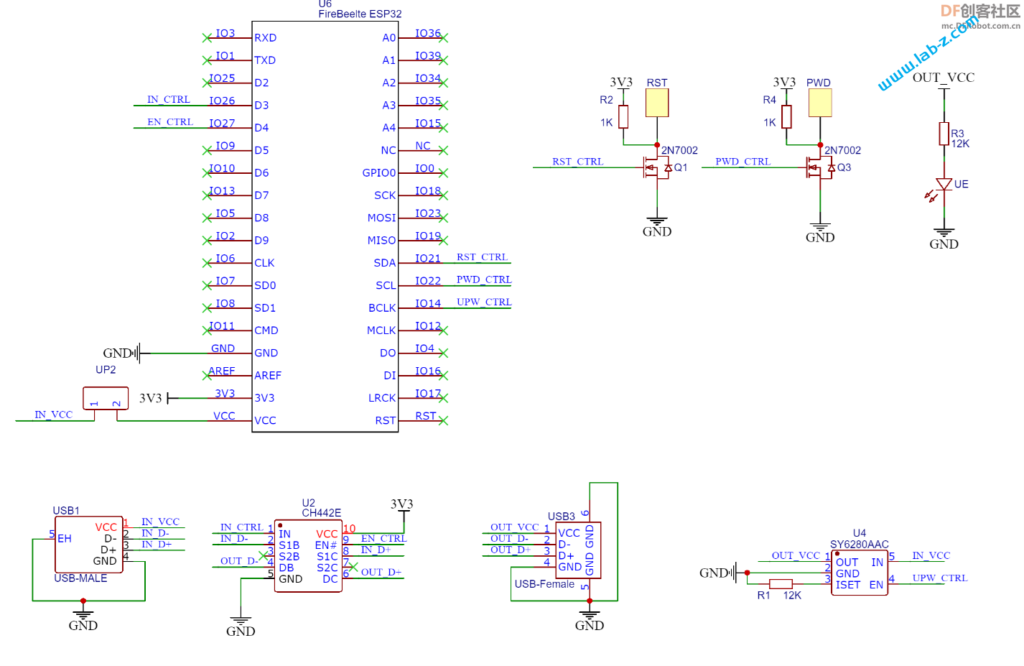
Task: Click the no-connect X on AREF pin
Action: click(207, 375)
